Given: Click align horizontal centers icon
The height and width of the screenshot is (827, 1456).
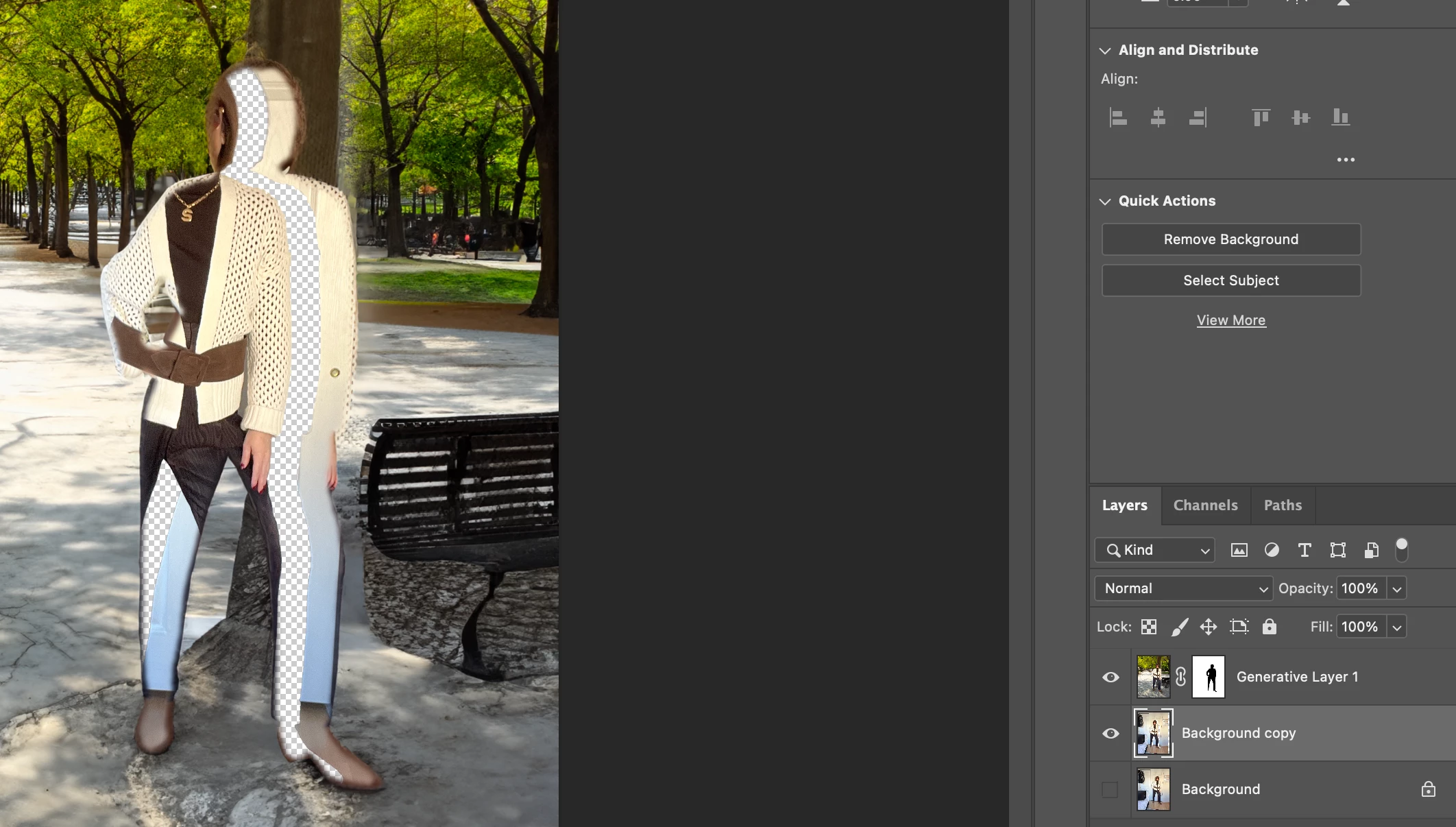Looking at the screenshot, I should (1158, 117).
